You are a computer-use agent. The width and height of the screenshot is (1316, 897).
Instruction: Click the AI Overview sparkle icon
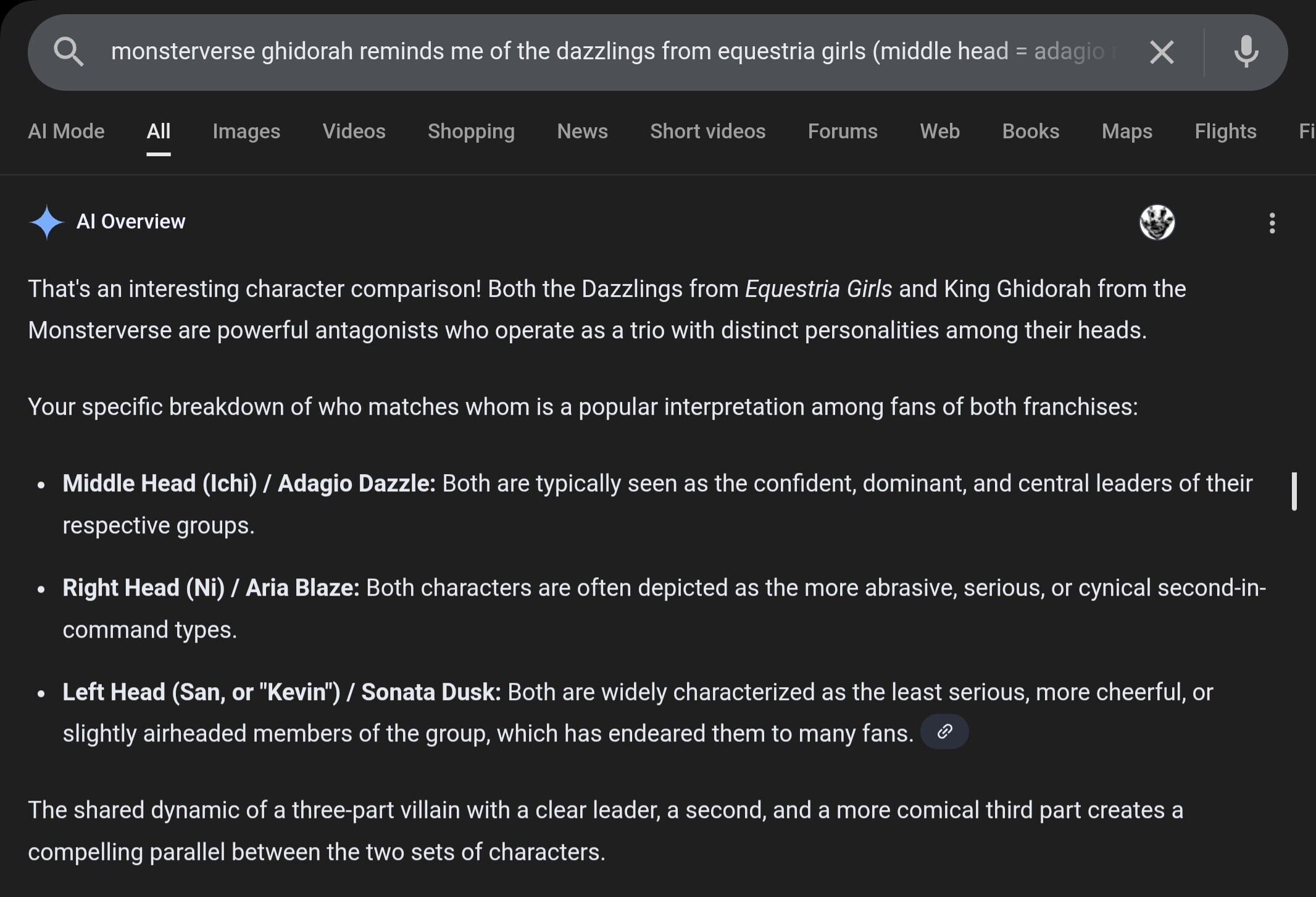coord(46,222)
